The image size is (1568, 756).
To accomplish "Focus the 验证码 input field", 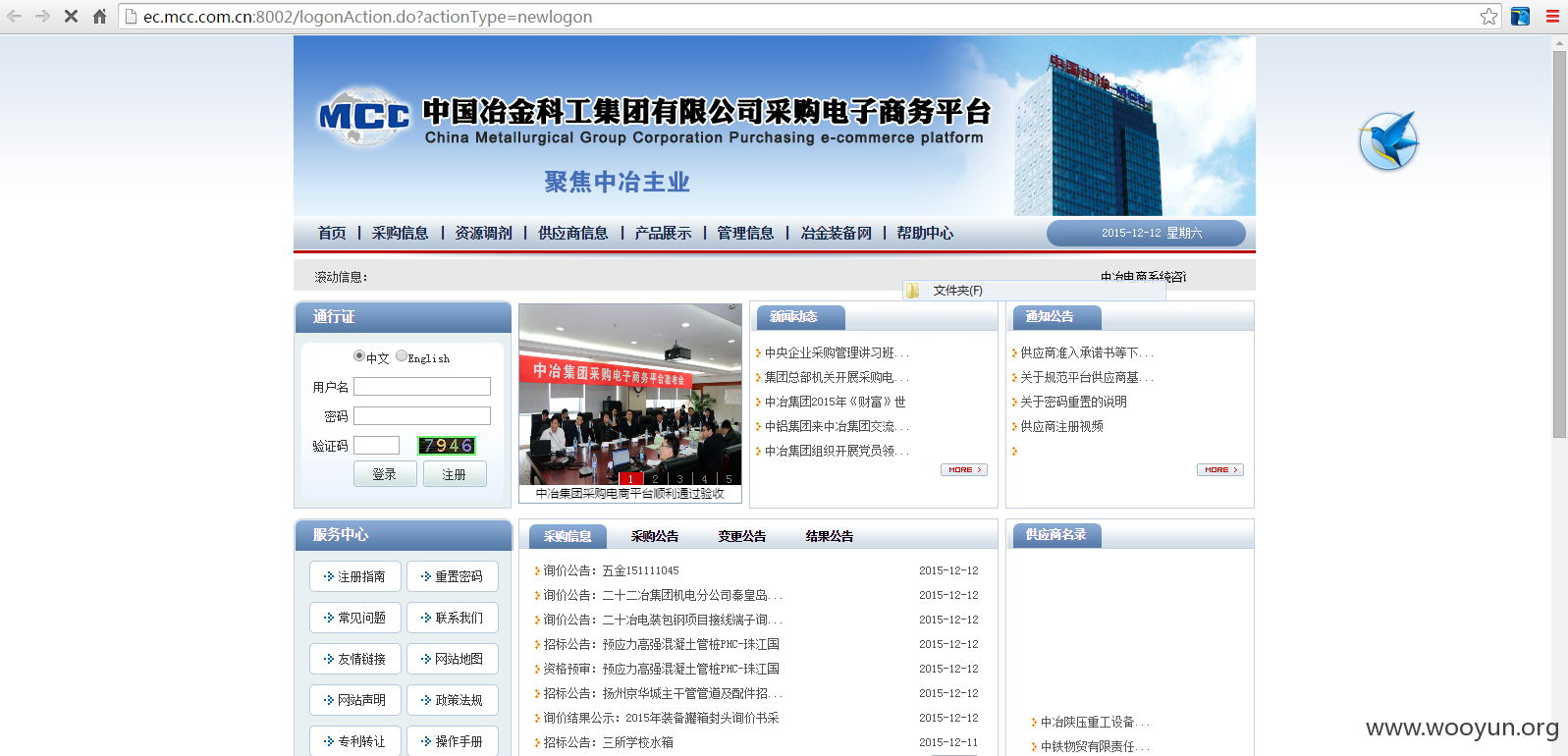I will point(377,446).
